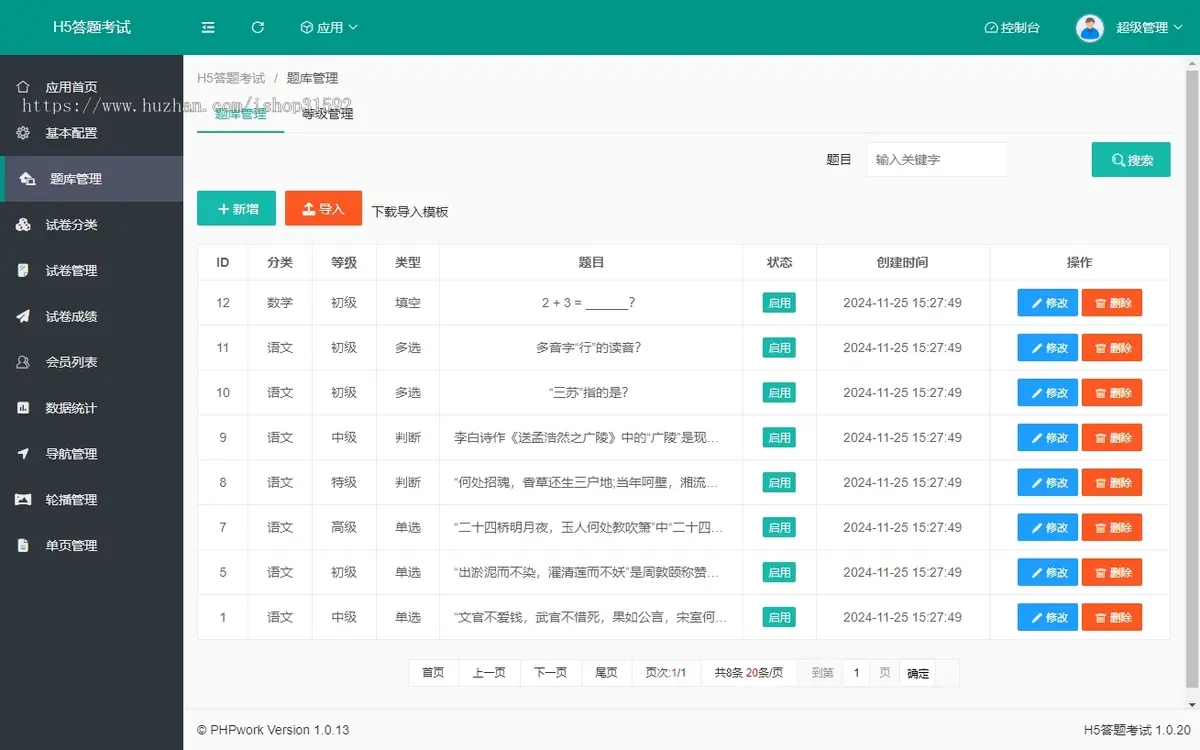The height and width of the screenshot is (750, 1200).
Task: Click 尾页 pagination button
Action: pos(606,673)
